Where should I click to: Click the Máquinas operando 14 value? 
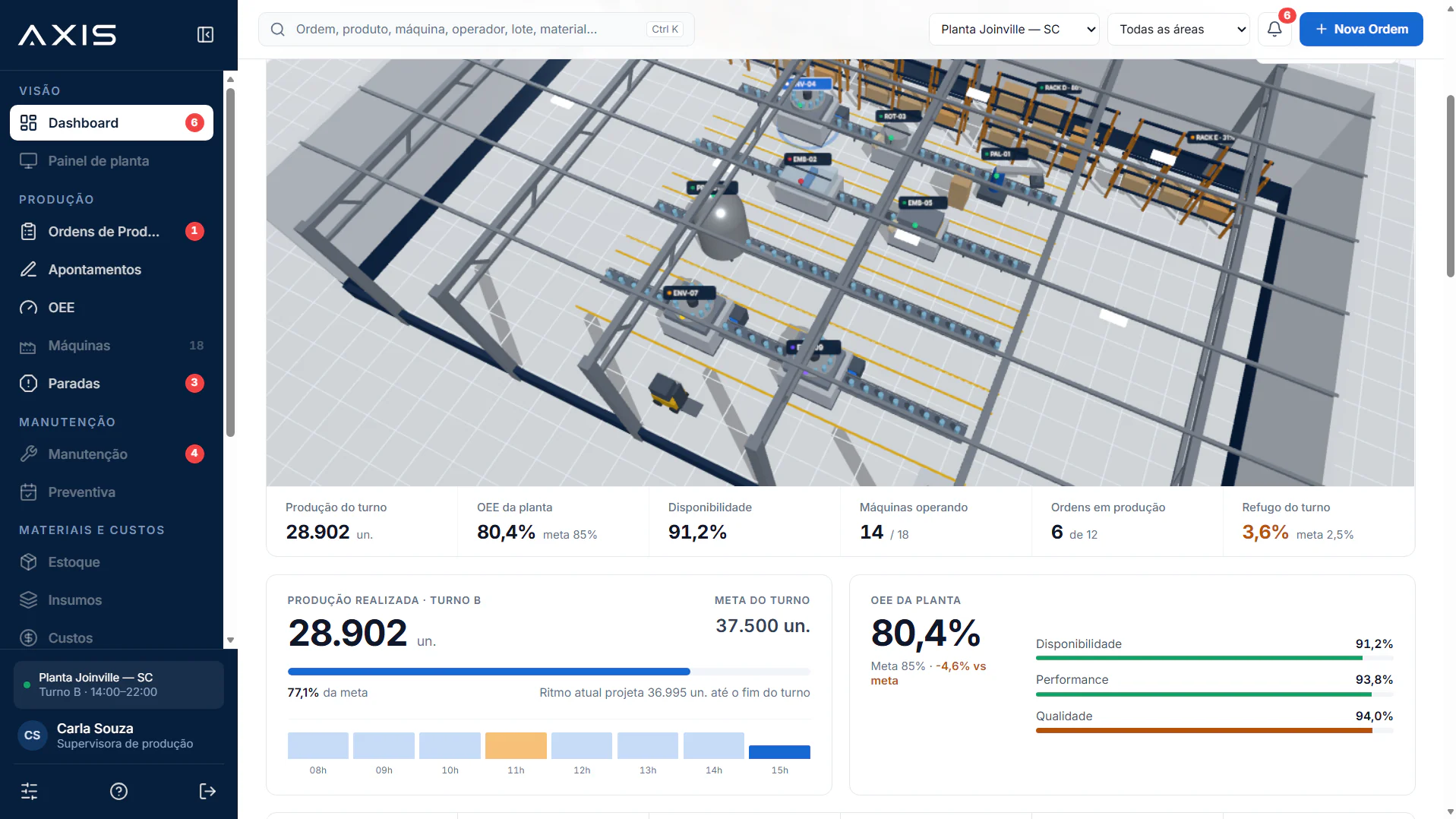[871, 533]
